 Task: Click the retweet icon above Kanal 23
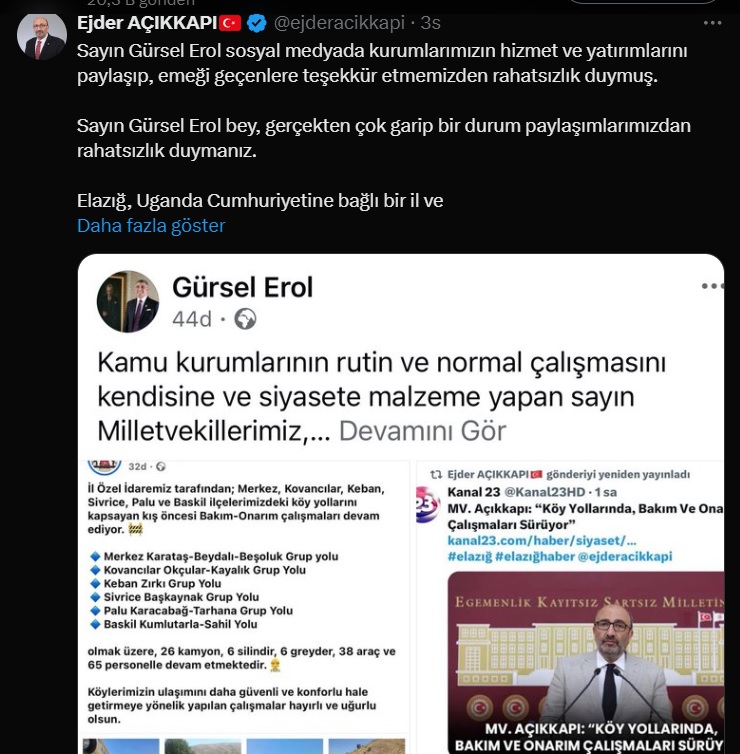[436, 475]
